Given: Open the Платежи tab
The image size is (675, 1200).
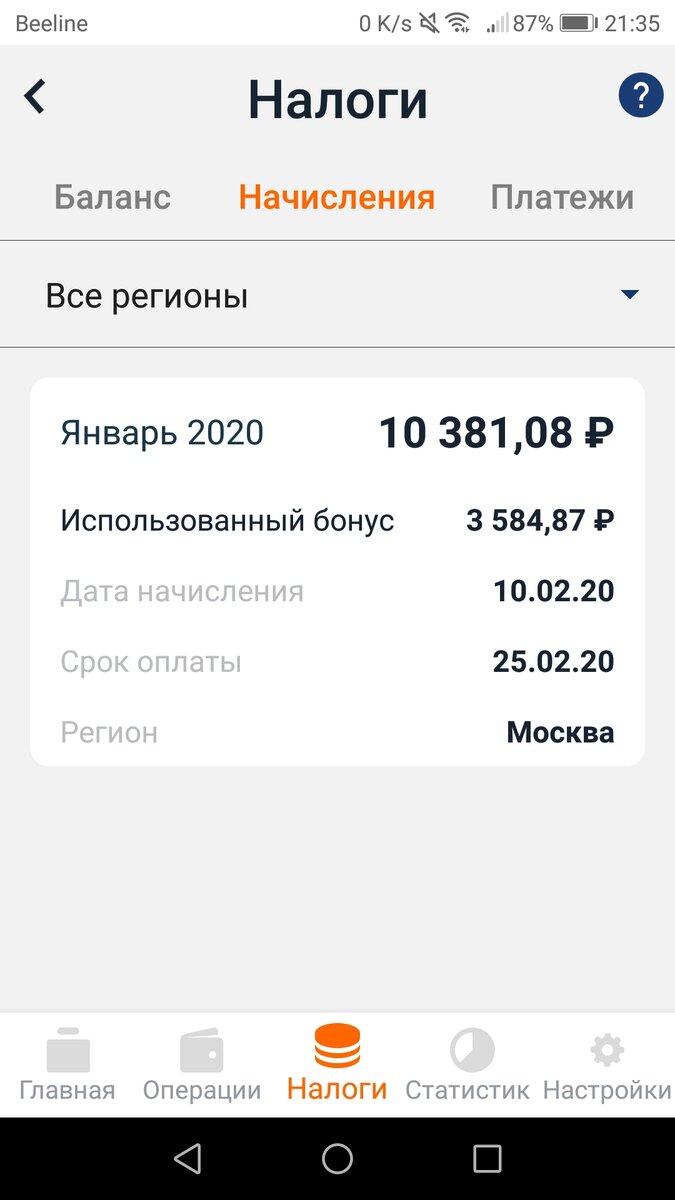Looking at the screenshot, I should click(x=562, y=197).
